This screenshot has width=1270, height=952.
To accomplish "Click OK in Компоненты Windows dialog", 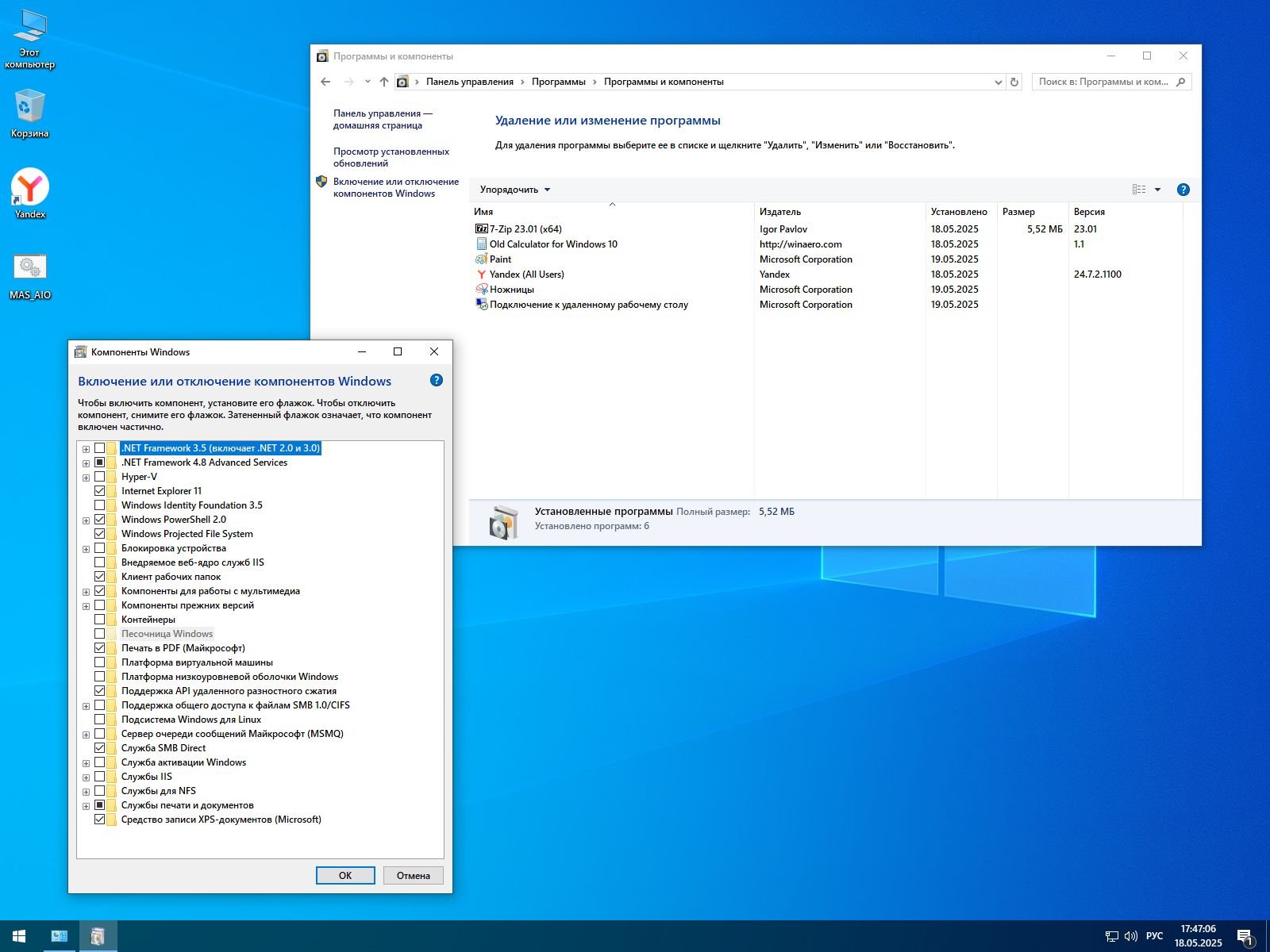I will 345,875.
